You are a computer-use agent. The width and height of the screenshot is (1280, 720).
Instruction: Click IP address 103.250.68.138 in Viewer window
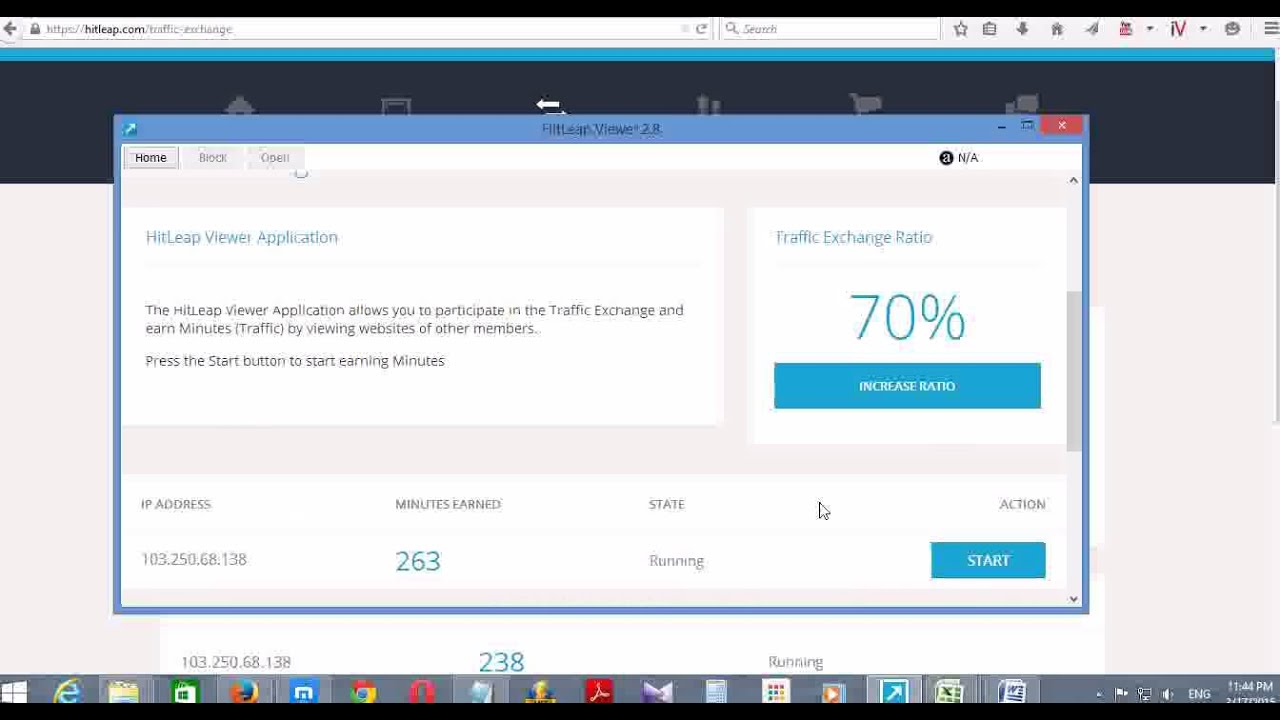(194, 559)
